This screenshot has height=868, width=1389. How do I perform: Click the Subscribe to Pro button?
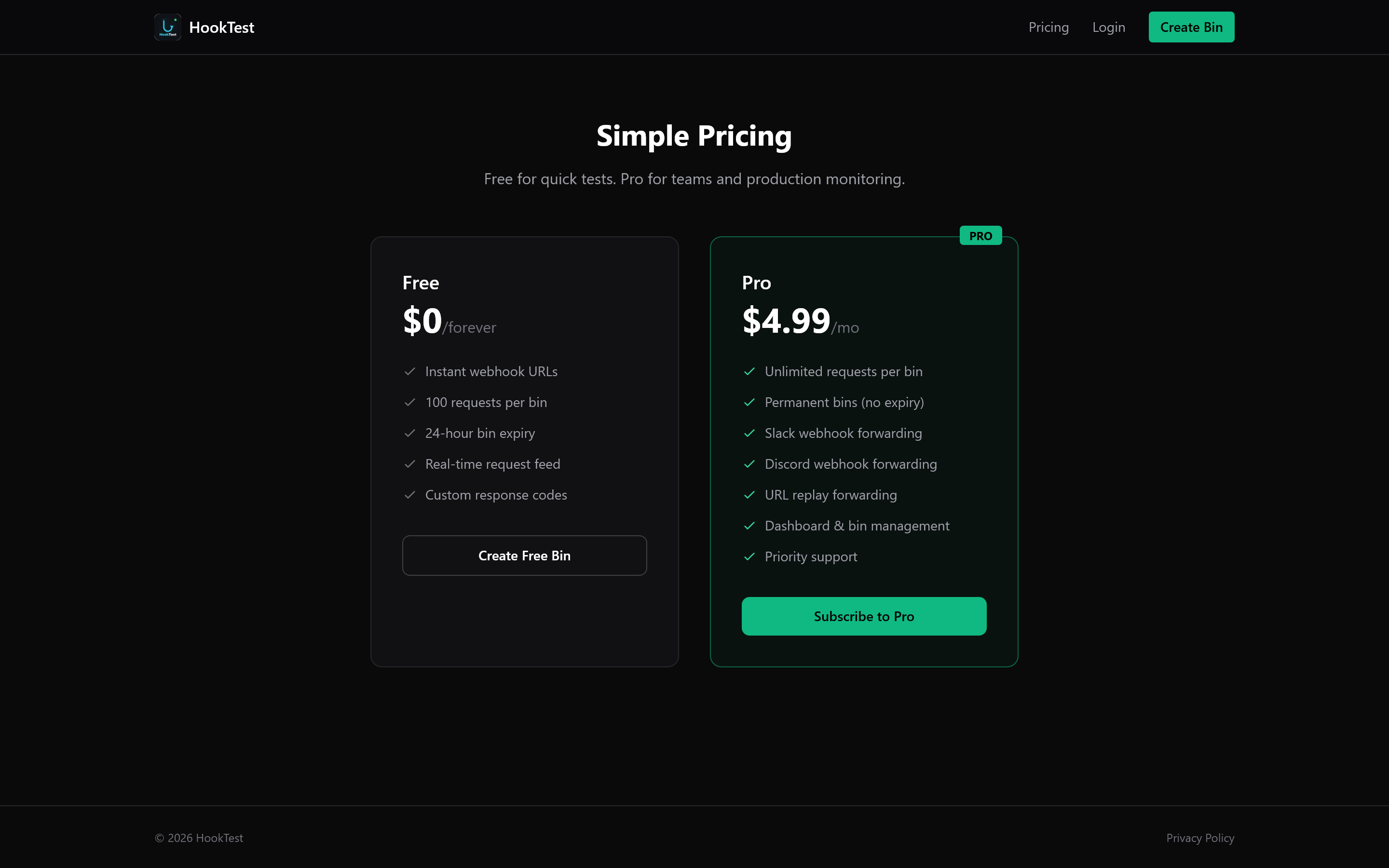pos(863,616)
